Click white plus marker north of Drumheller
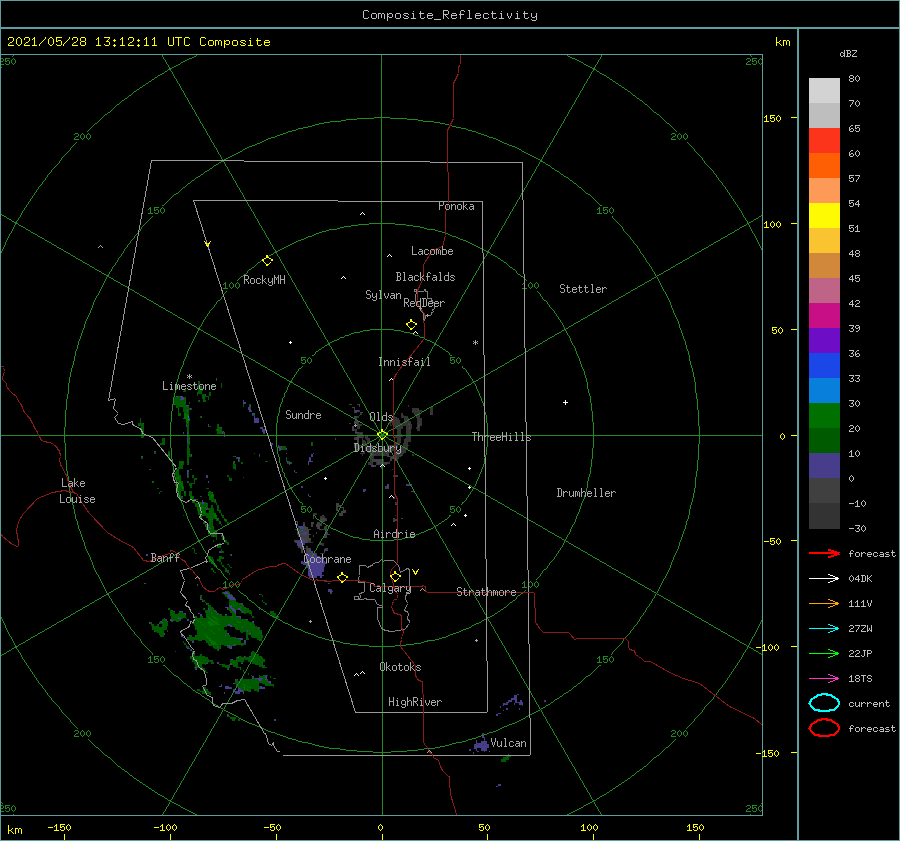Screen dimensions: 900x841 565,402
